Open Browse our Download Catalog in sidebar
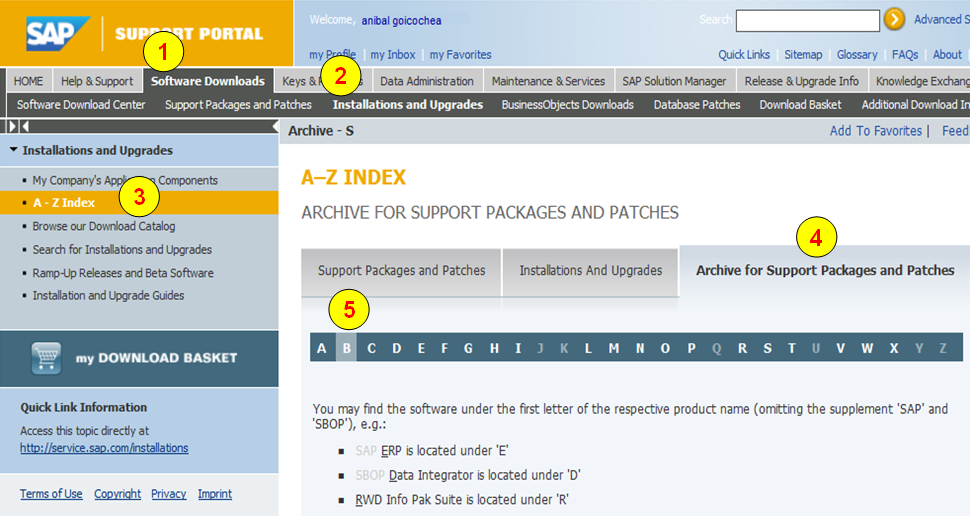The image size is (970, 519). point(103,227)
